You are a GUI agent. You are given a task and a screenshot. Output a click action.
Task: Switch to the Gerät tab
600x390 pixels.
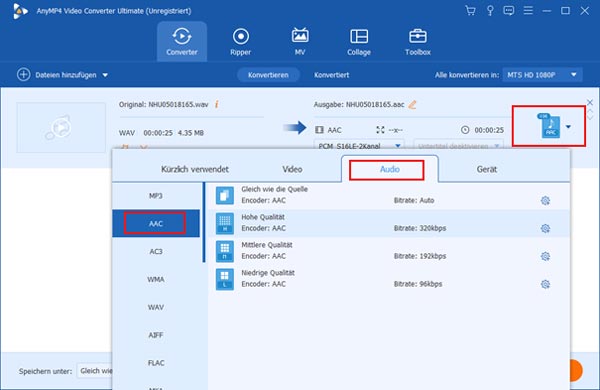(486, 169)
